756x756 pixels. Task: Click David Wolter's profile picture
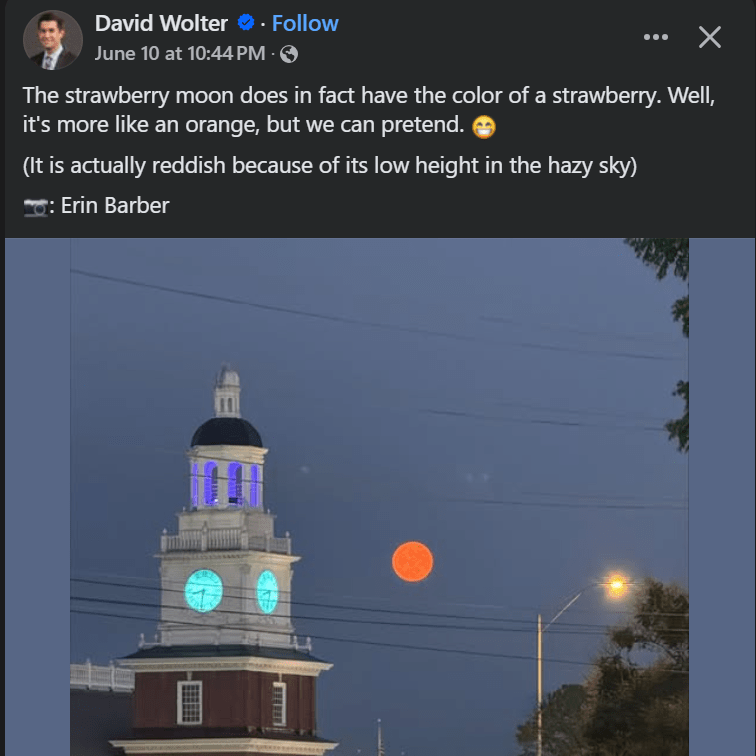point(52,39)
